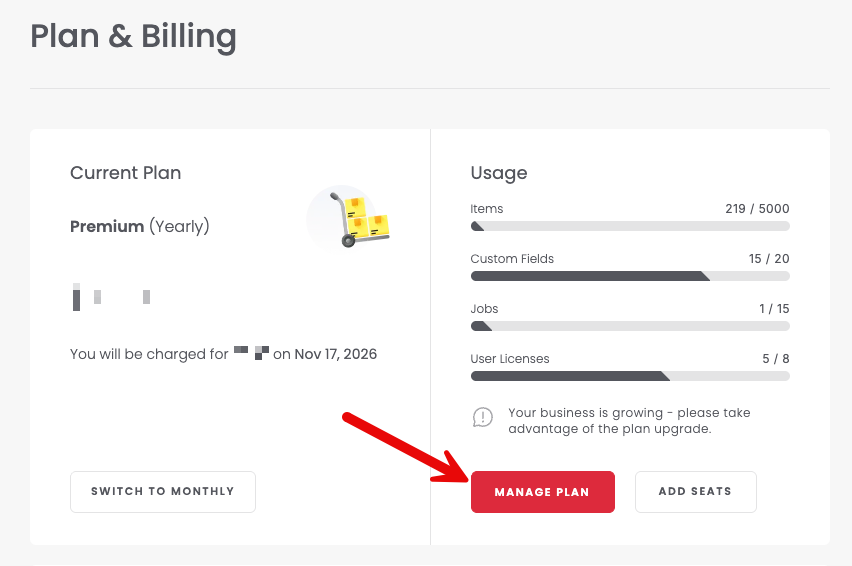Click the Jobs usage progress bar
Screen dimensions: 852x566
click(x=630, y=326)
